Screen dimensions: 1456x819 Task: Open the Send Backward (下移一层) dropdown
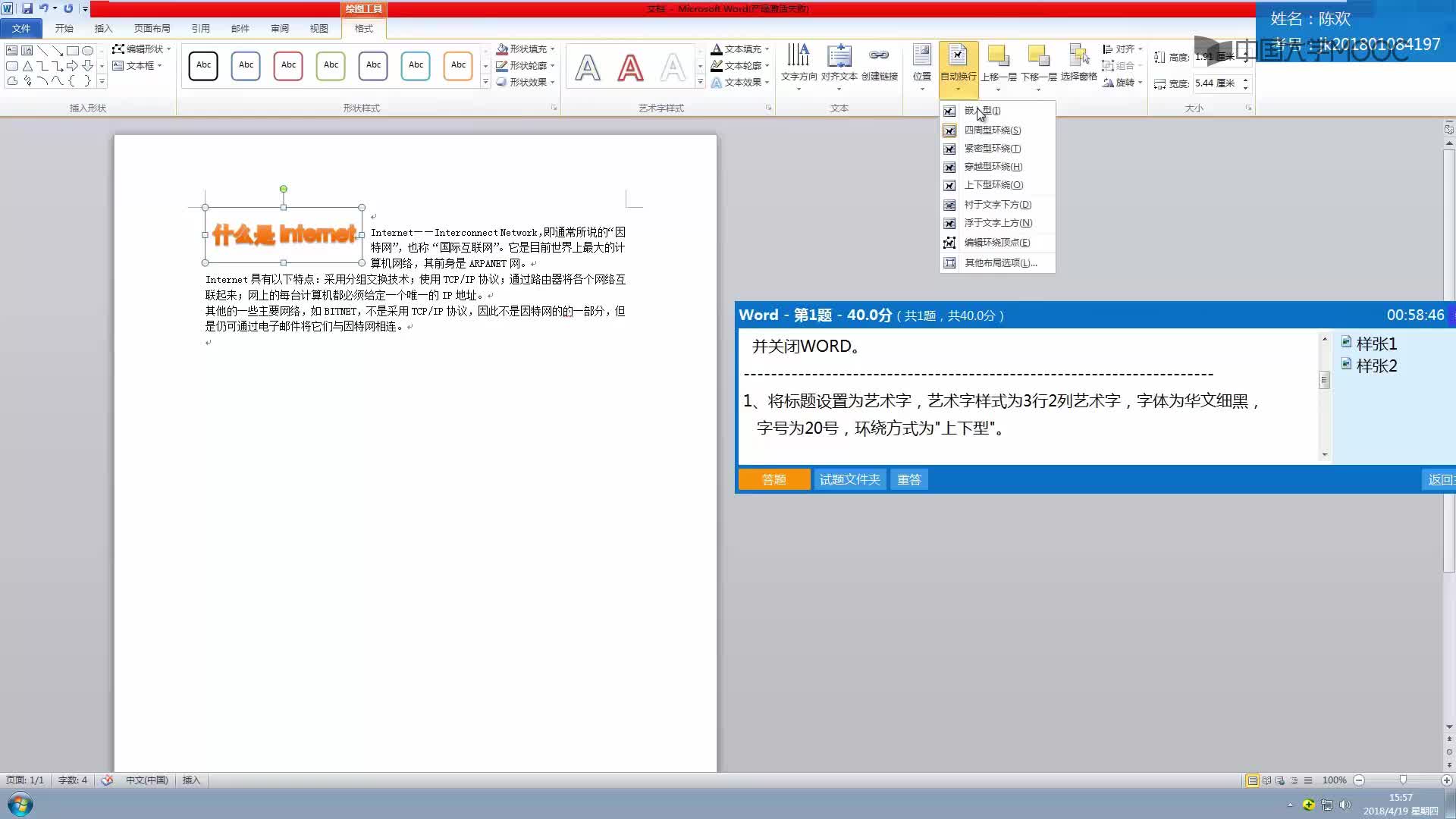pyautogui.click(x=1039, y=67)
